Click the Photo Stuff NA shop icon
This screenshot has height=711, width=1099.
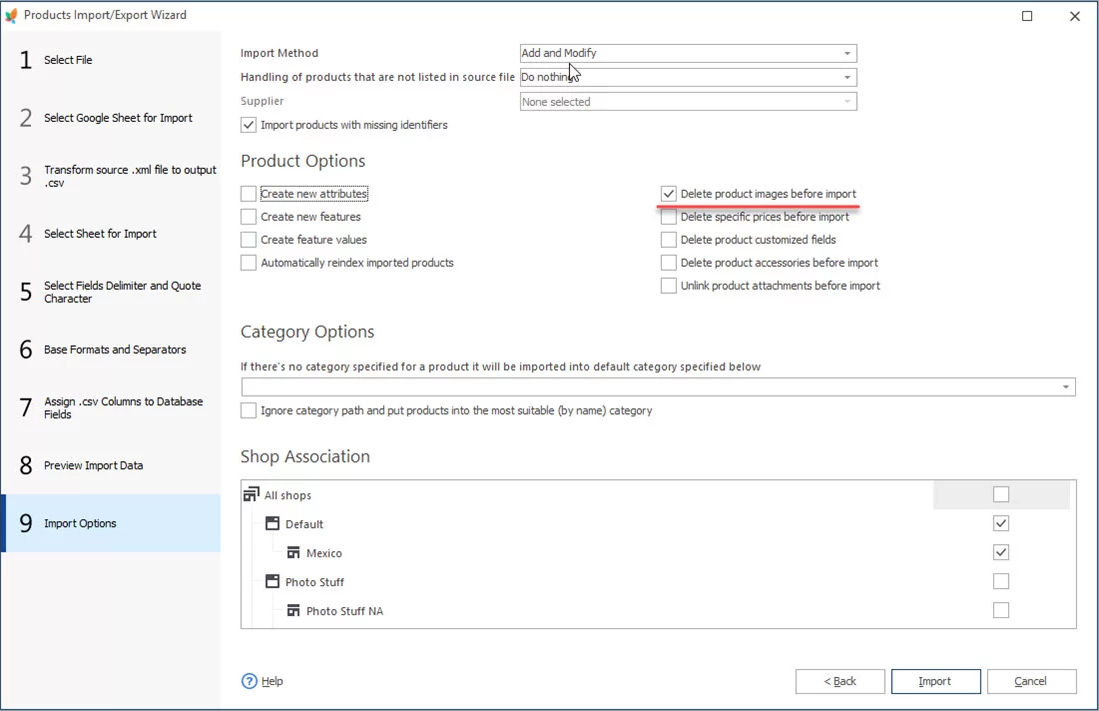point(293,611)
